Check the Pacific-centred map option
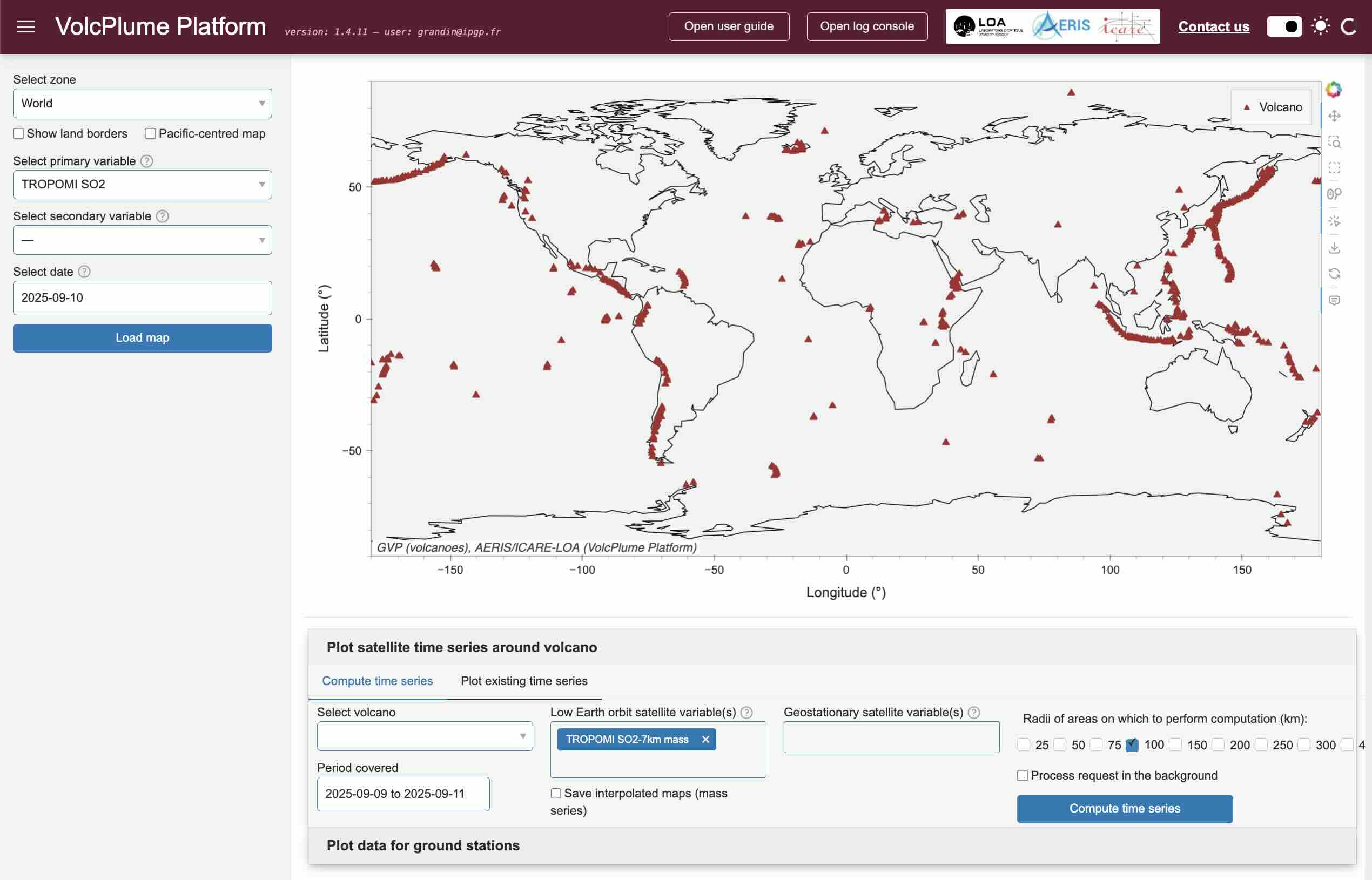1372x880 pixels. tap(150, 134)
